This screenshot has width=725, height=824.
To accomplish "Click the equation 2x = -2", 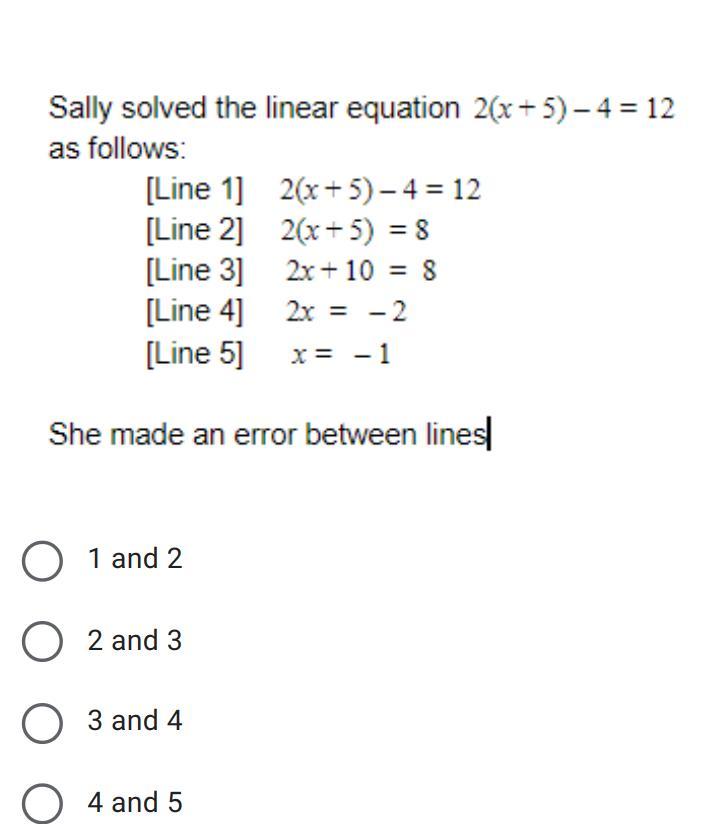I will click(x=346, y=312).
